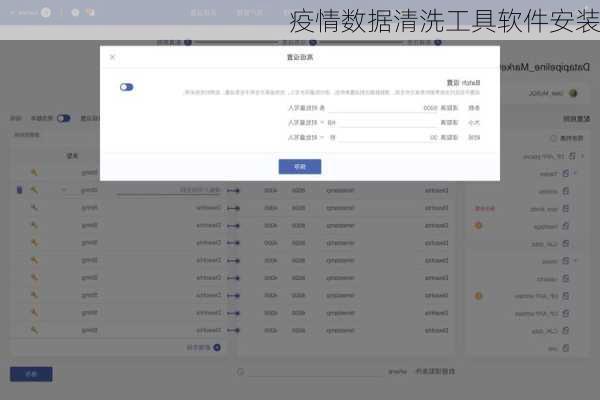The height and width of the screenshot is (400, 600).
Task: Click the round icon beside the where input
Action: (240, 372)
